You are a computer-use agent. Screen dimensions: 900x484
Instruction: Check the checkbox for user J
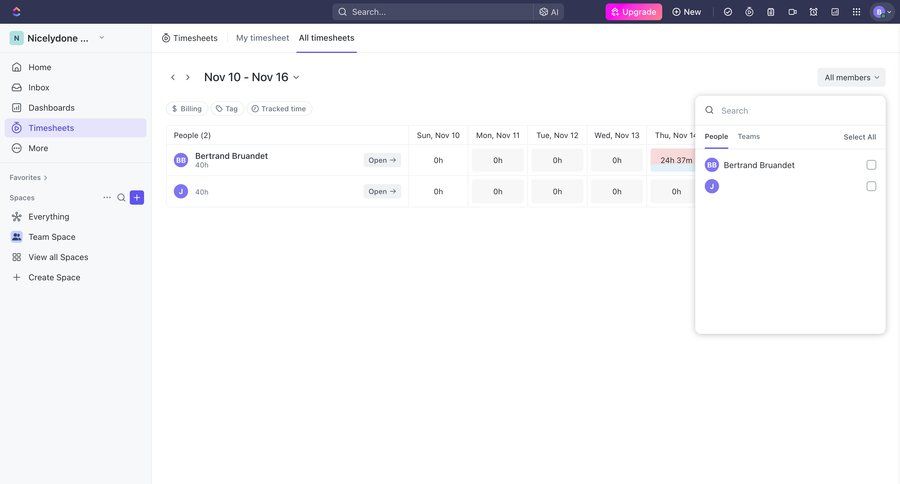tap(871, 186)
